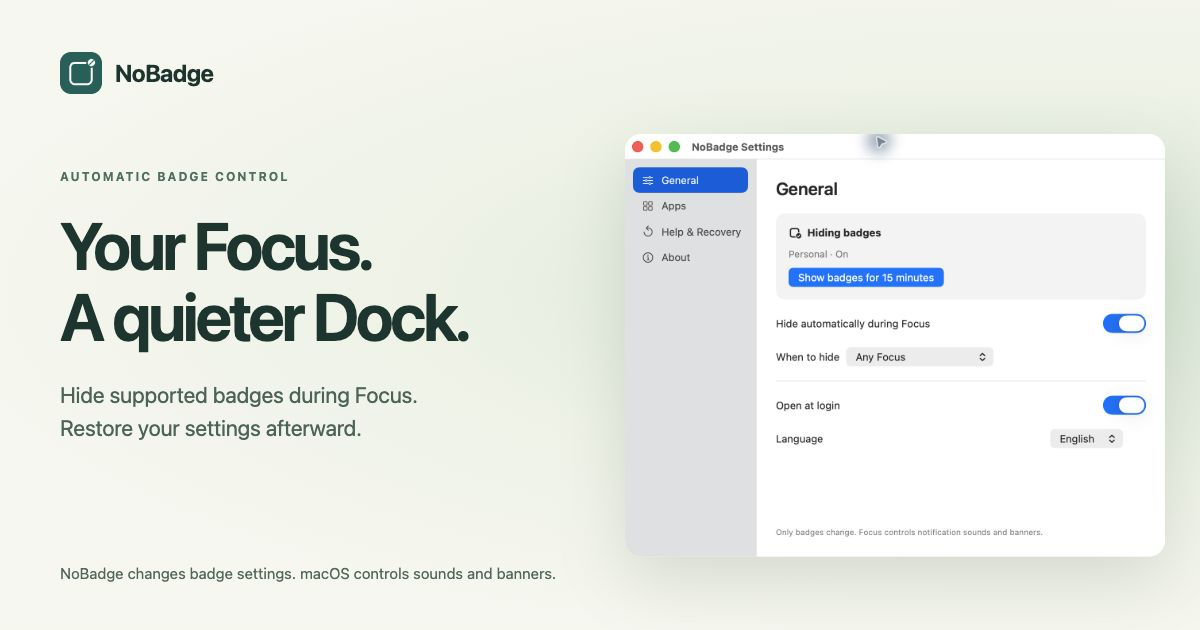Click the 'Personal · On' status text
The image size is (1200, 630).
[818, 255]
